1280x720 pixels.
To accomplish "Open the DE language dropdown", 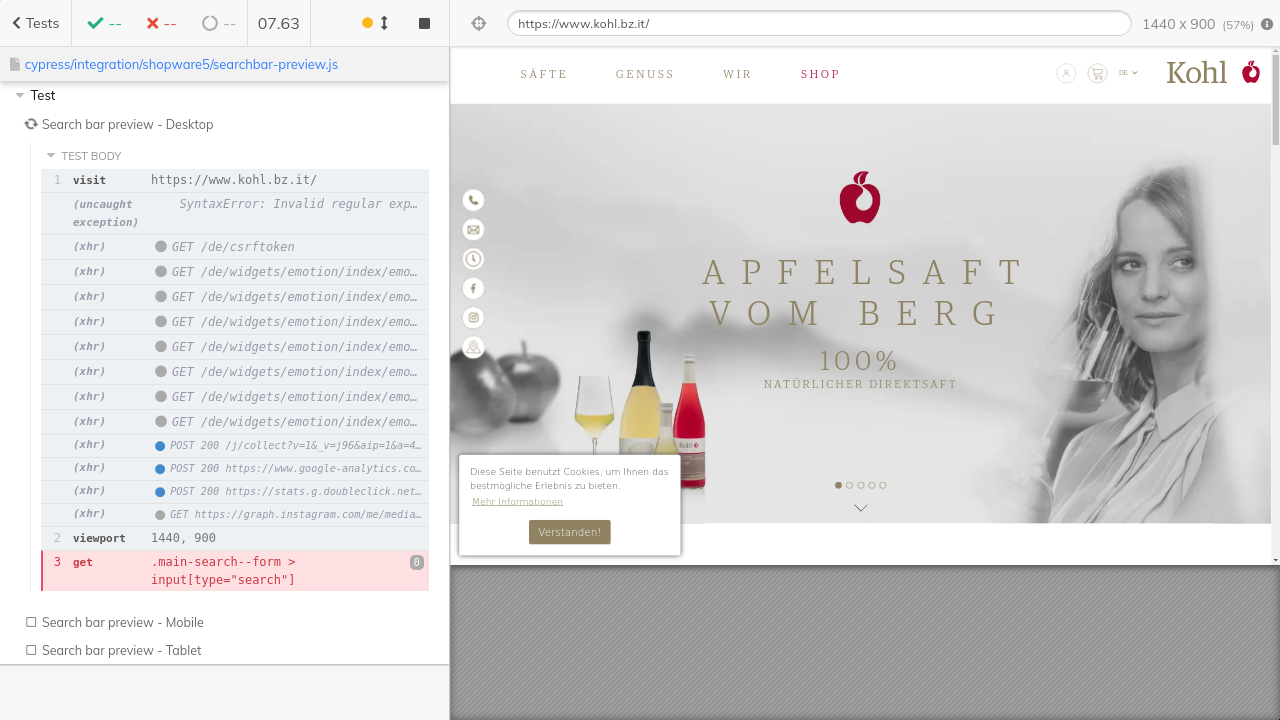I will [x=1128, y=73].
